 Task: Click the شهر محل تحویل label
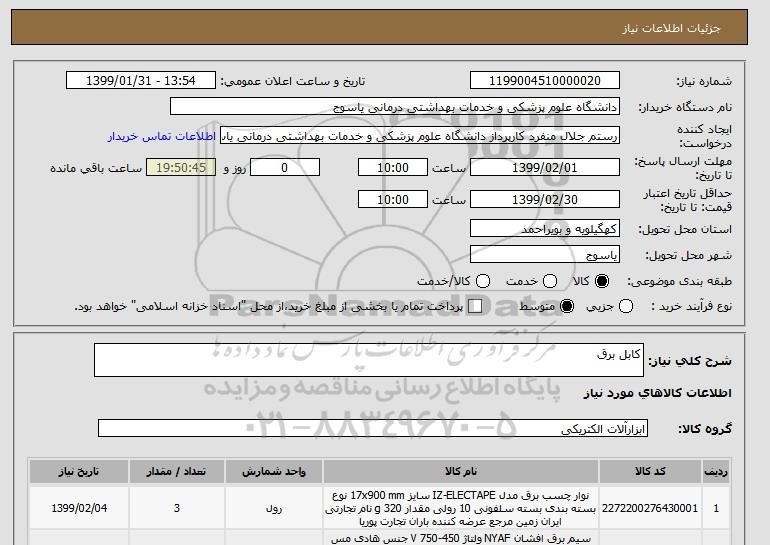(x=688, y=255)
